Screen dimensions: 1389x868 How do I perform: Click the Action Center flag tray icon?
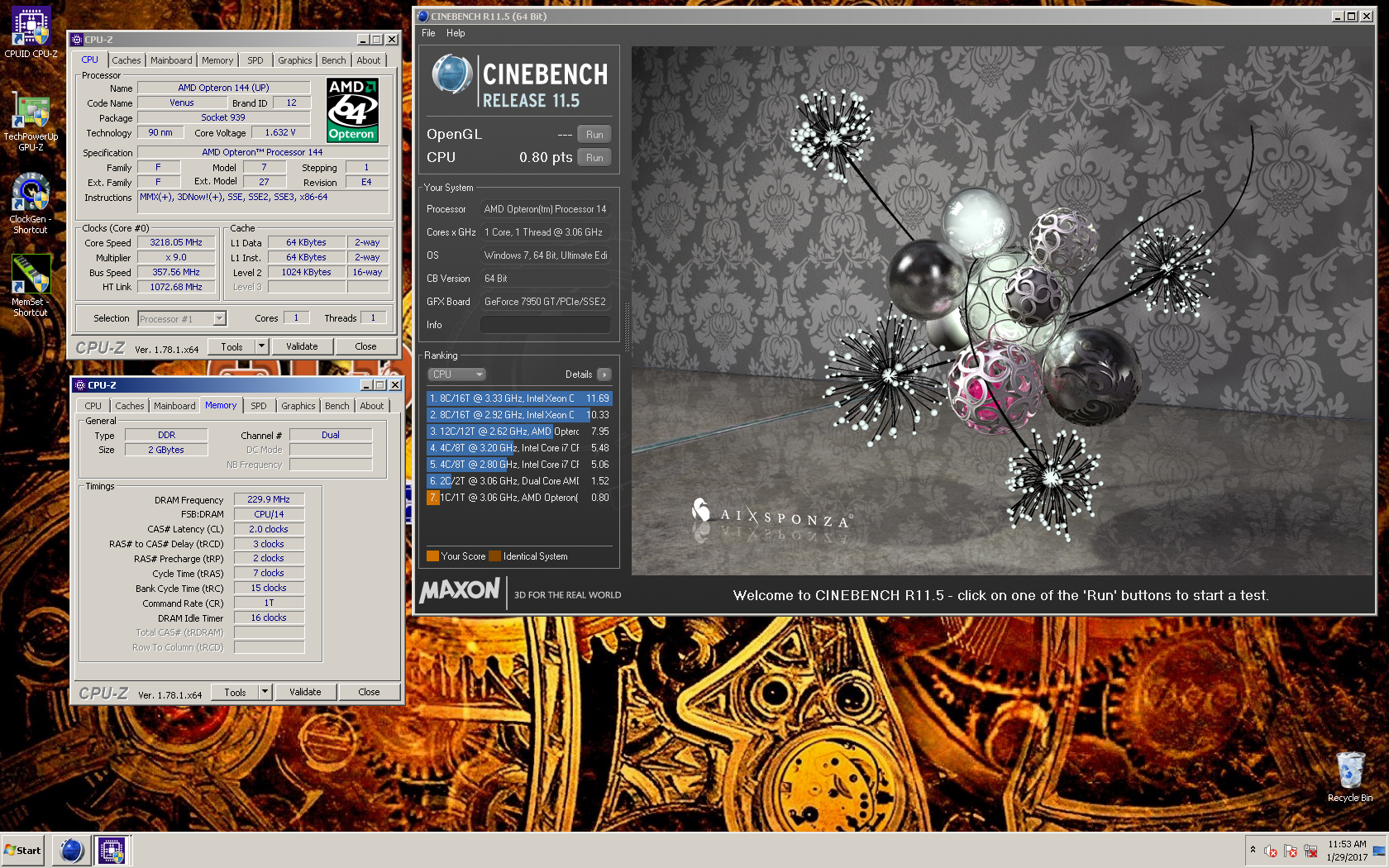pyautogui.click(x=1291, y=851)
